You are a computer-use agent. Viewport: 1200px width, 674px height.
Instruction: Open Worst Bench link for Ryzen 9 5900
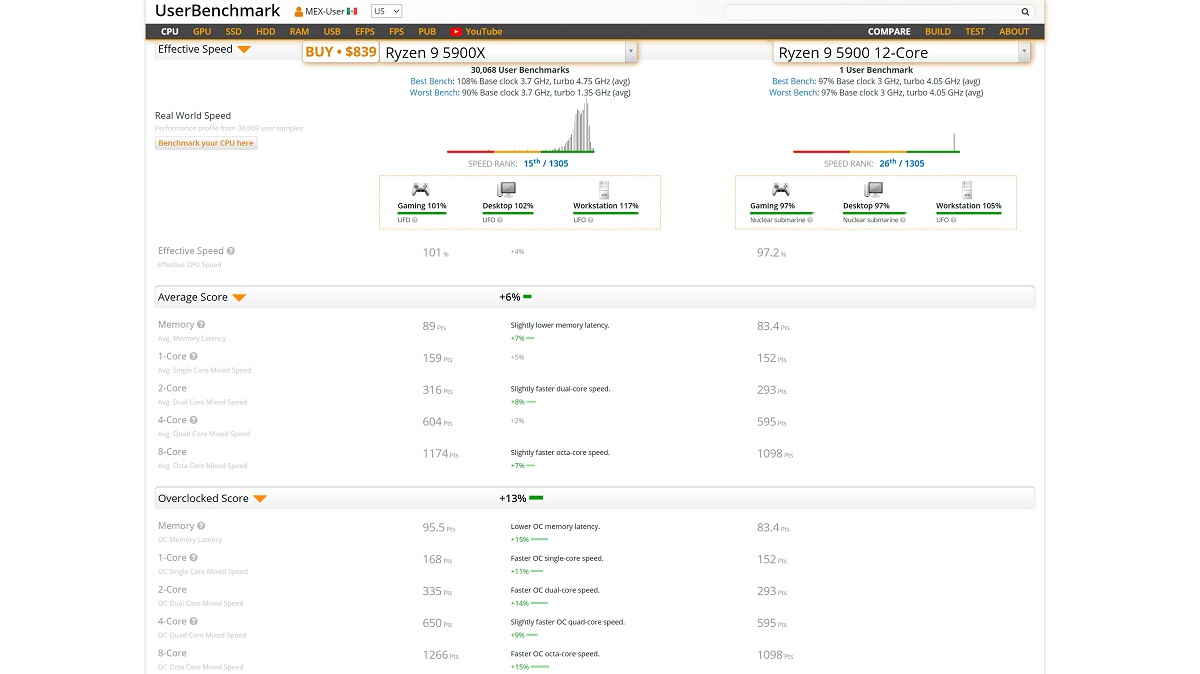pyautogui.click(x=793, y=93)
